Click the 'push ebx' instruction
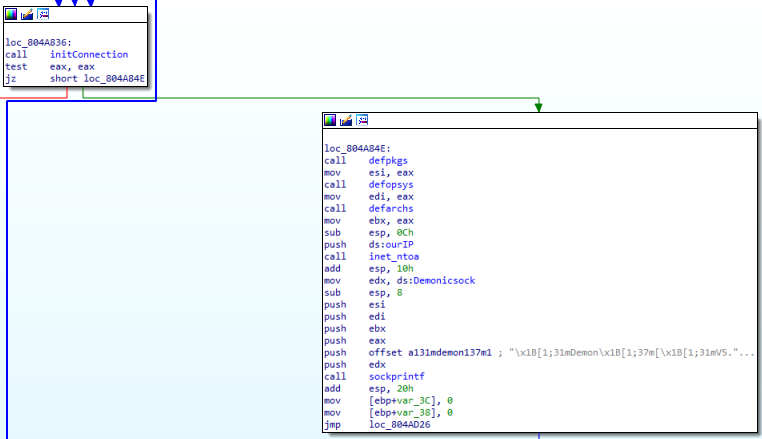The image size is (762, 439). pyautogui.click(x=355, y=328)
